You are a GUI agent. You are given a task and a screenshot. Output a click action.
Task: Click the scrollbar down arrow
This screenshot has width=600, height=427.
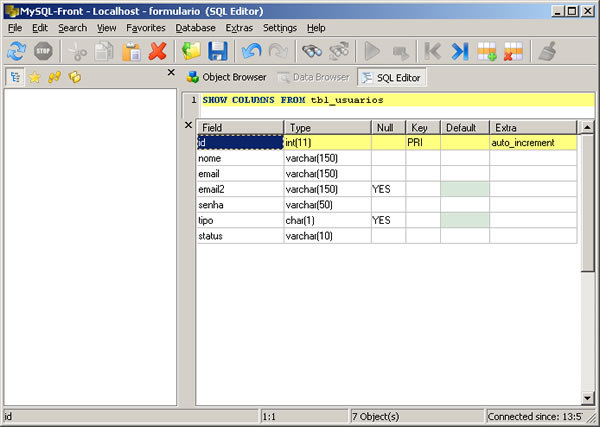point(587,398)
